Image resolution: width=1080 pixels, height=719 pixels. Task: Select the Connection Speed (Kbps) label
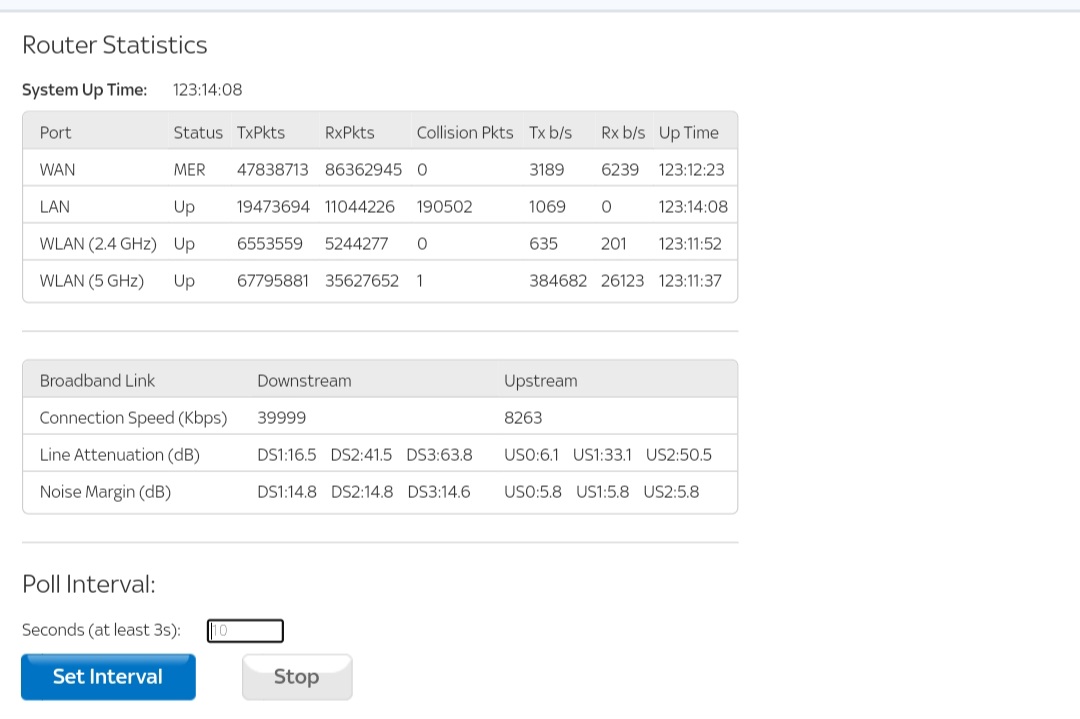(x=133, y=418)
